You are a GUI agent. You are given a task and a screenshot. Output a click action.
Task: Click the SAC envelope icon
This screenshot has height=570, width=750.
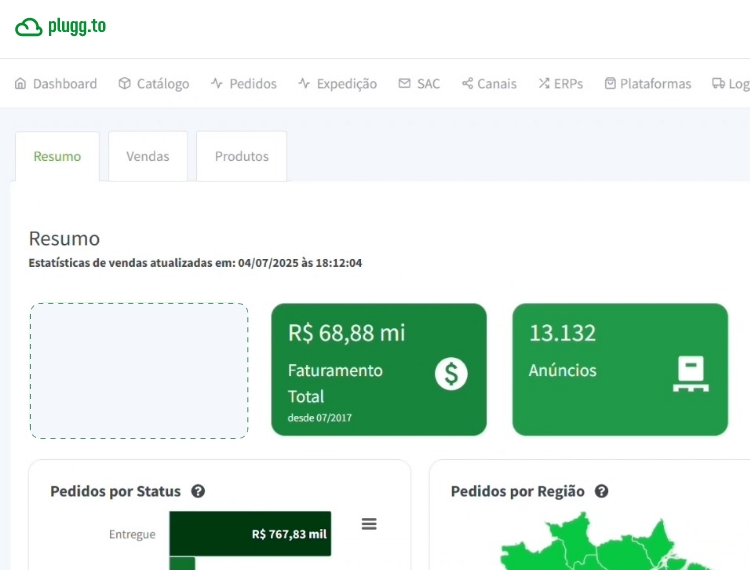(404, 84)
